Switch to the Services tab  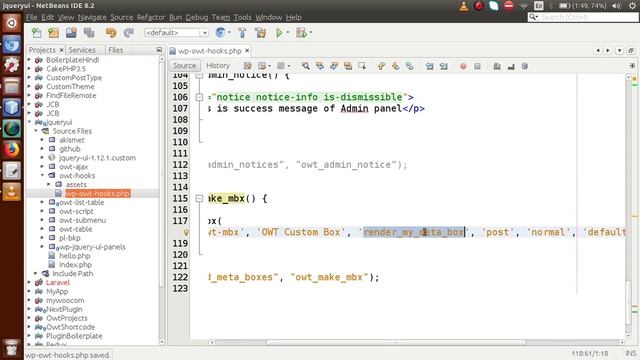tap(82, 50)
